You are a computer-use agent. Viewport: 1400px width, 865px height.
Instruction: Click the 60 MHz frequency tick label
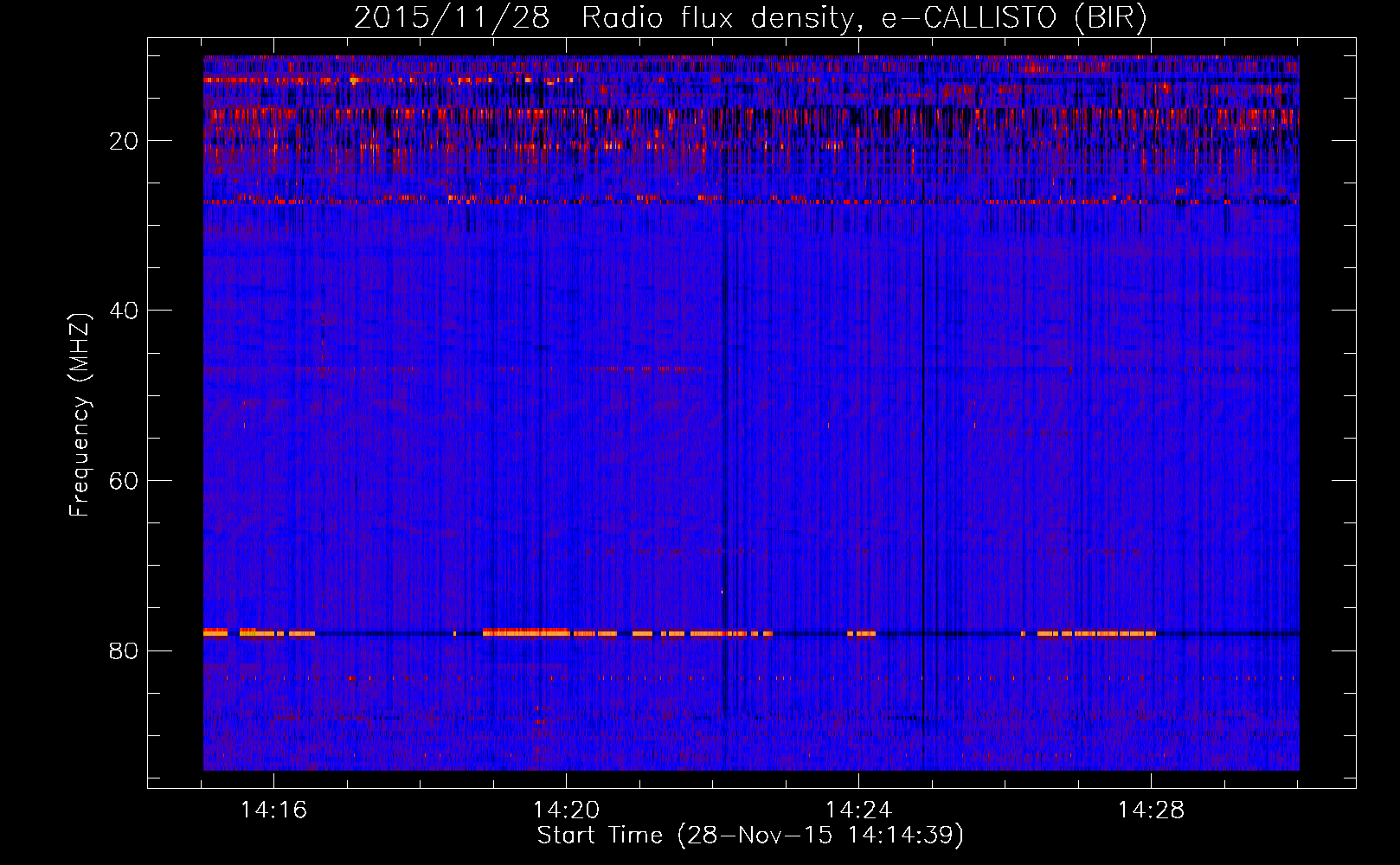(124, 481)
